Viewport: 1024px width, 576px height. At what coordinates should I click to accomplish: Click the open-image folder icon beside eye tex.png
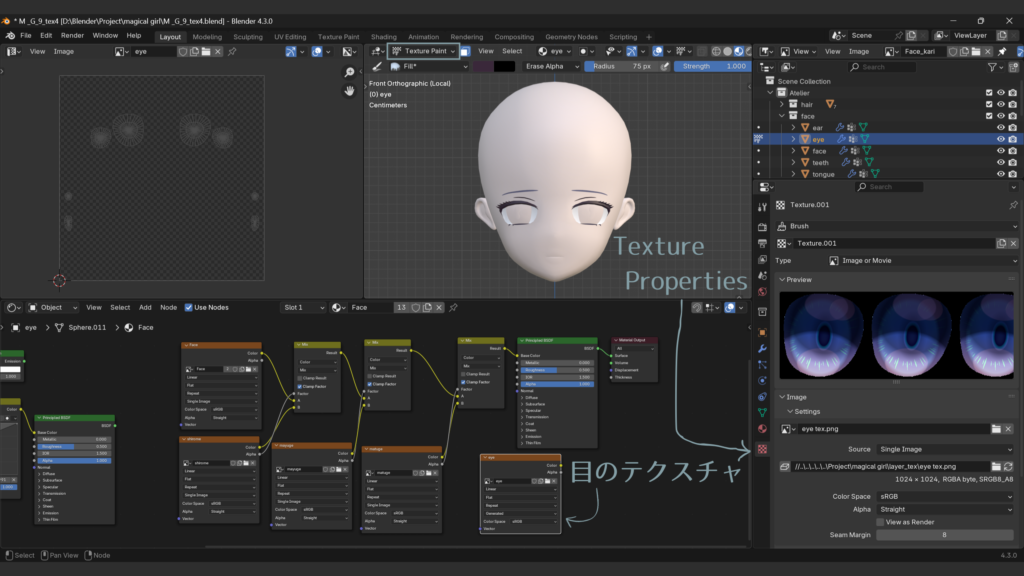coord(996,428)
